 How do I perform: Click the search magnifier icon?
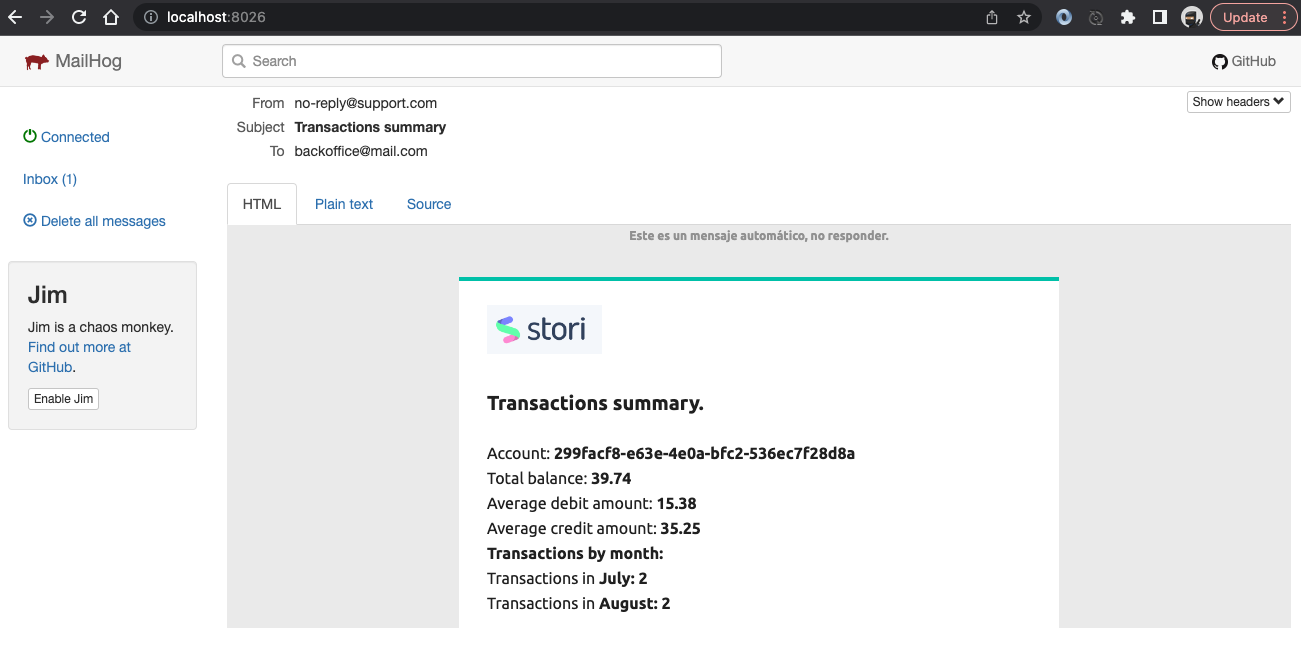tap(239, 61)
